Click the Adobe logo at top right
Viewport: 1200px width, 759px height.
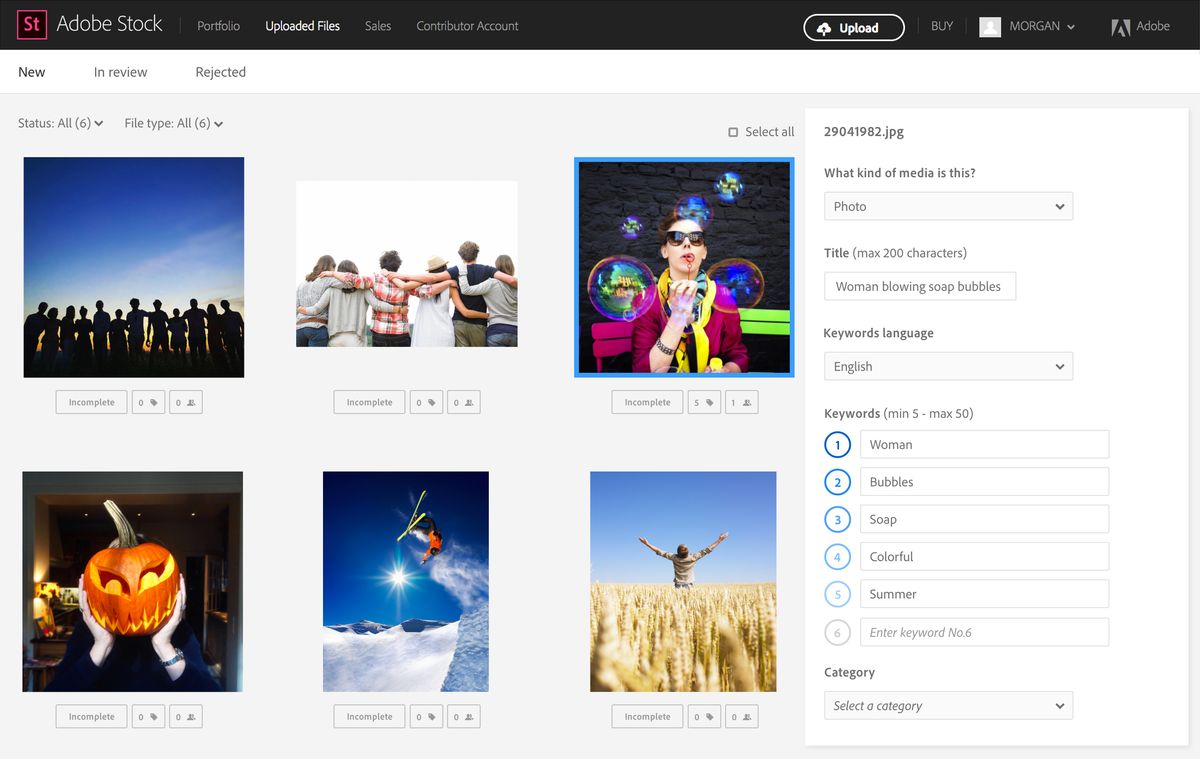coord(1119,27)
